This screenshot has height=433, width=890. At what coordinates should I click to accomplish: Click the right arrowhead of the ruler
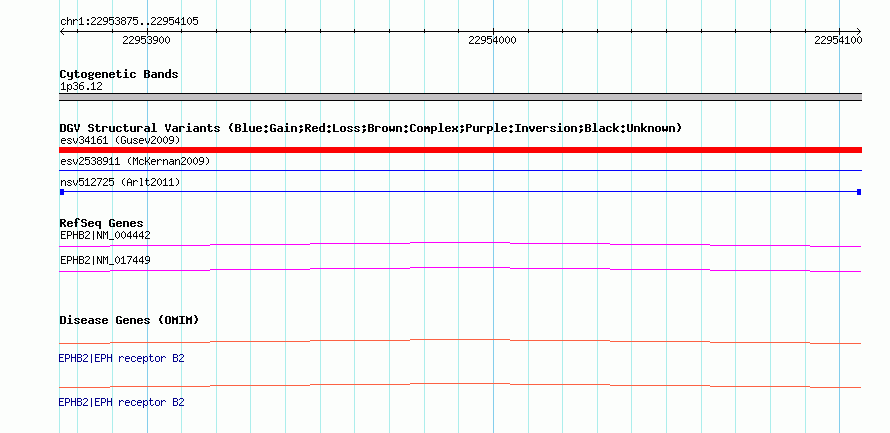tap(858, 31)
